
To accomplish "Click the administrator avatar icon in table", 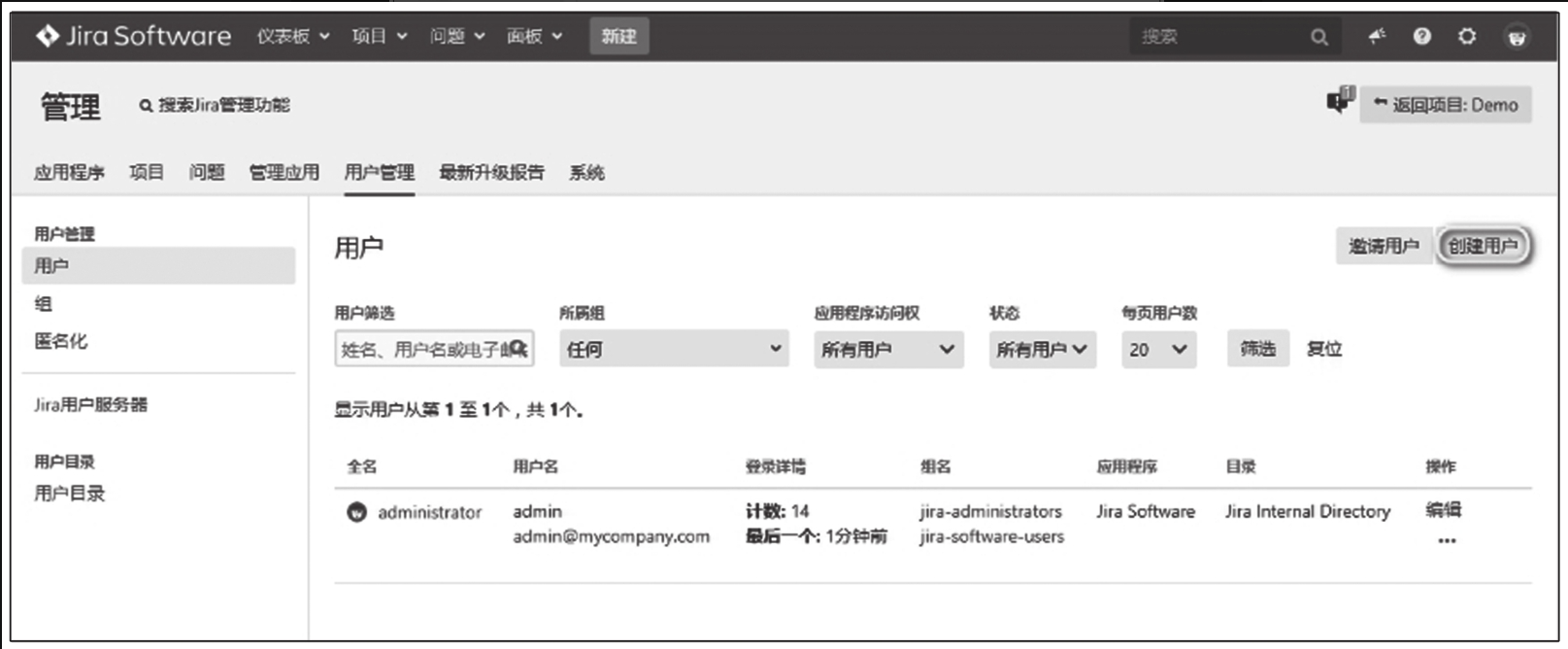I will point(356,512).
